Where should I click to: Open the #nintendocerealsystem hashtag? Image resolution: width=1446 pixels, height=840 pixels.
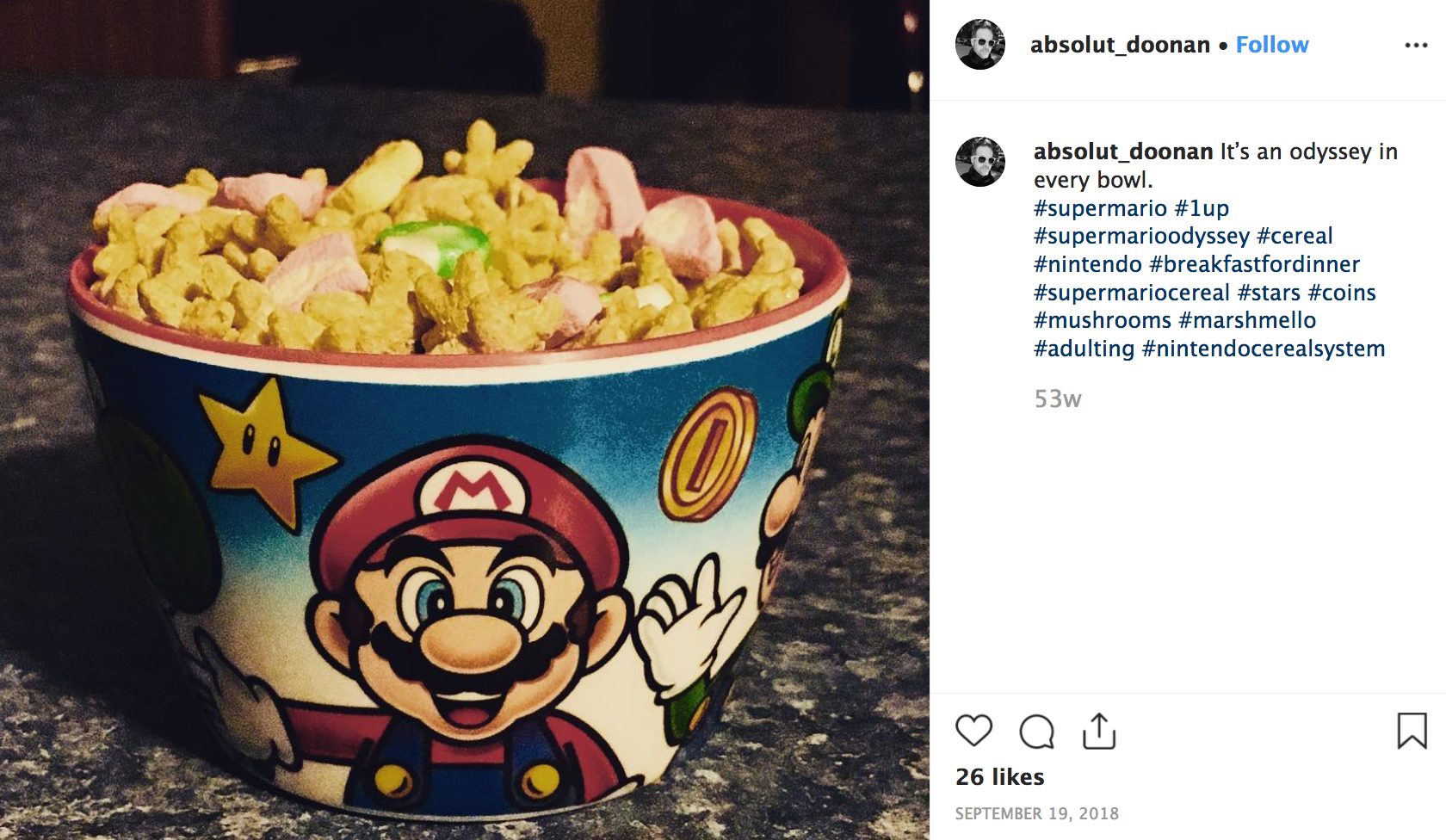coord(1264,349)
